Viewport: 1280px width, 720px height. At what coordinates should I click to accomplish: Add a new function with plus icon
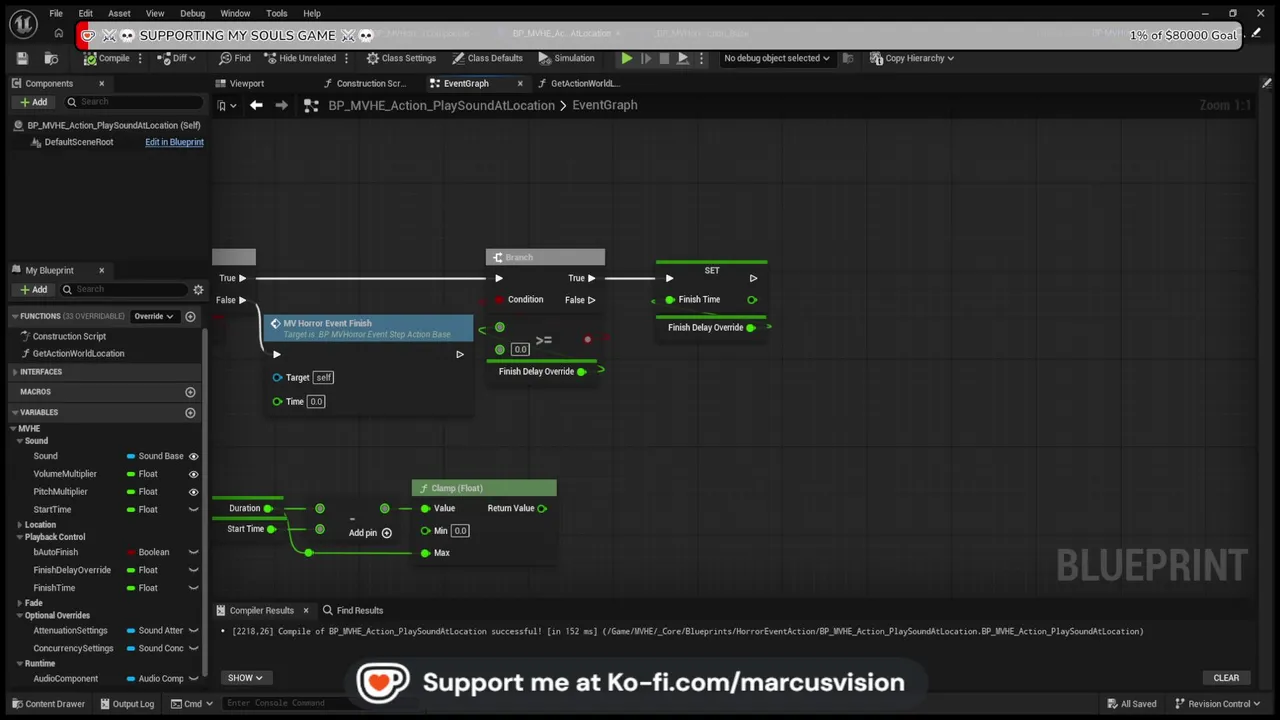190,316
